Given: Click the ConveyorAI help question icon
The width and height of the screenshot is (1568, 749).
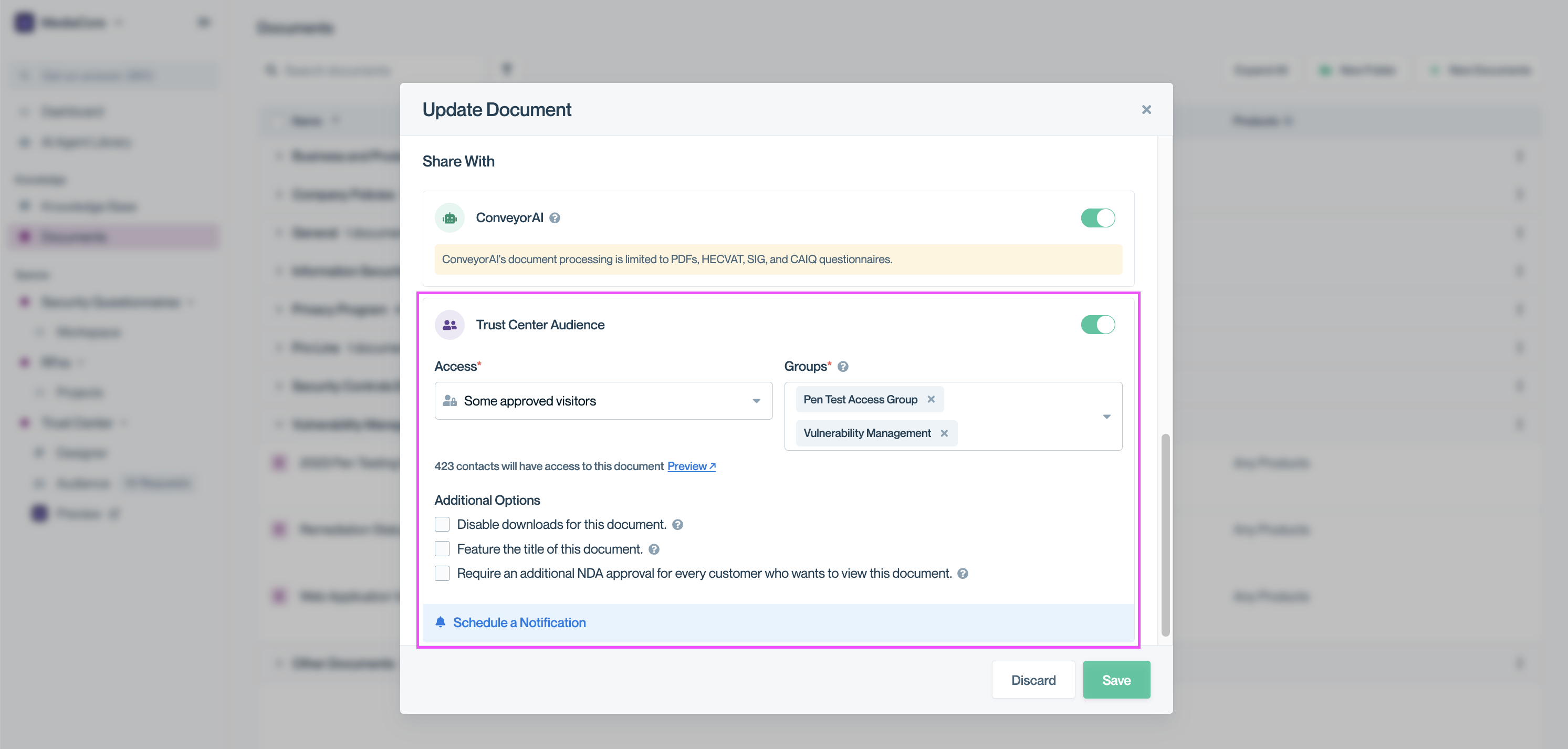Looking at the screenshot, I should (x=555, y=218).
